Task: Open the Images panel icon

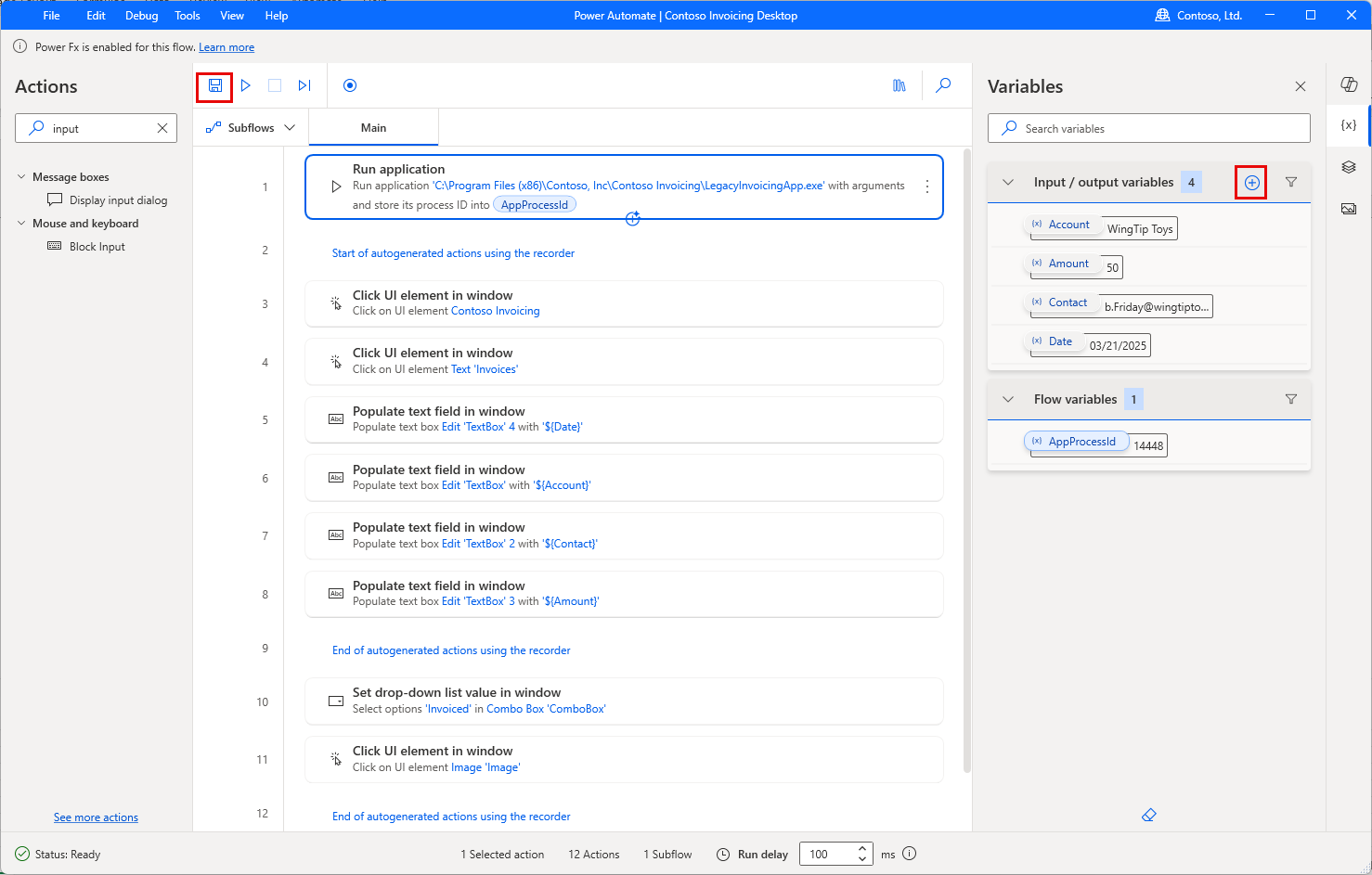Action: (1349, 208)
